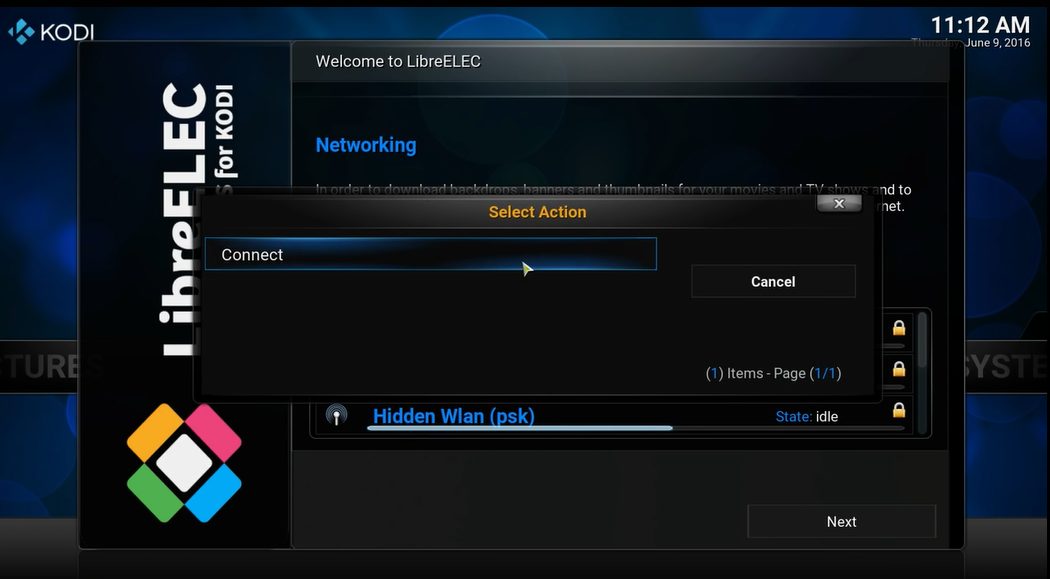The image size is (1050, 579).
Task: Click the lock icon on Hidden Wlan row
Action: point(899,410)
